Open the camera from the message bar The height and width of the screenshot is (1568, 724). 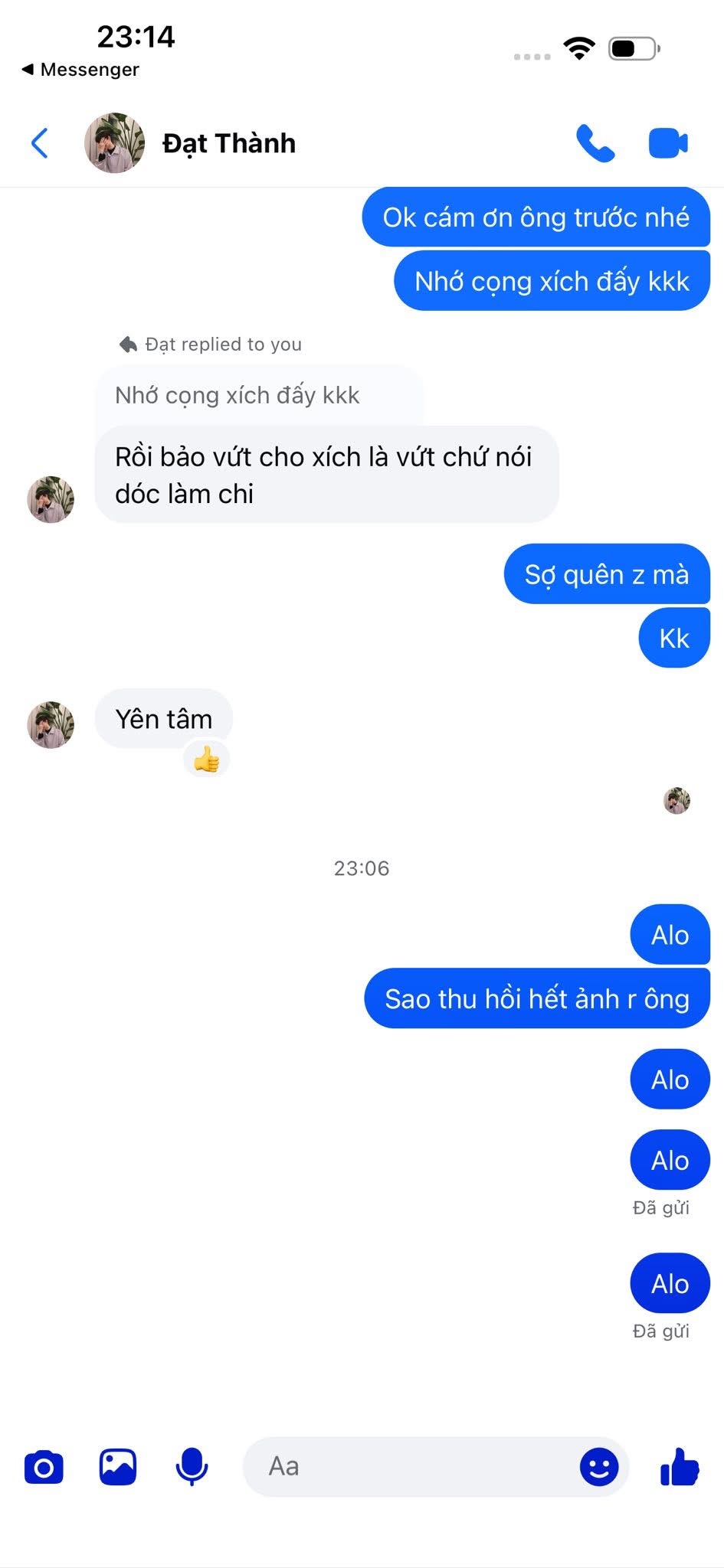pyautogui.click(x=44, y=1468)
